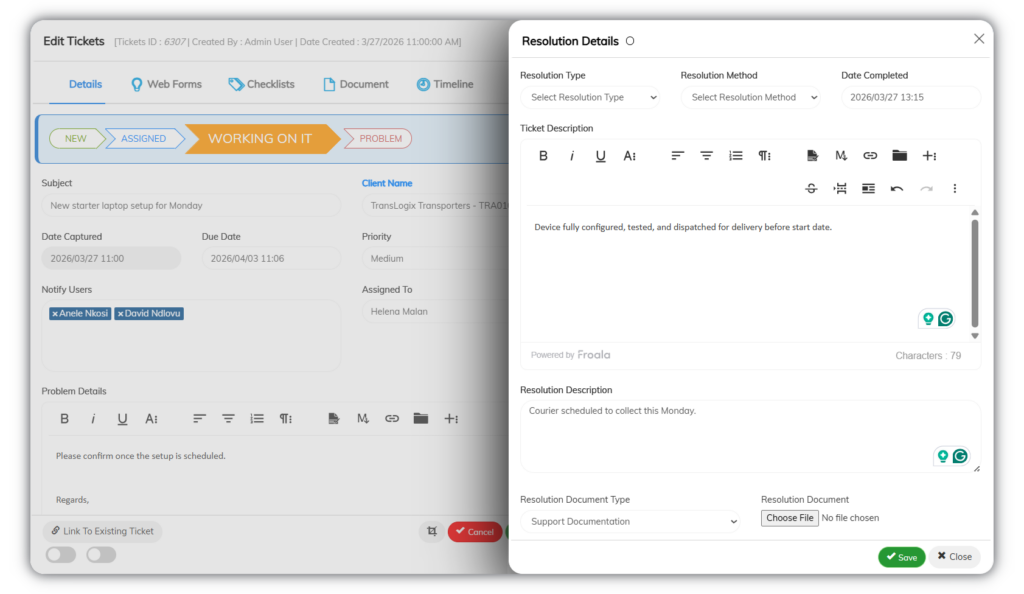Viewport: 1024px width, 594px height.
Task: Switch to the Document tab
Action: tap(356, 84)
